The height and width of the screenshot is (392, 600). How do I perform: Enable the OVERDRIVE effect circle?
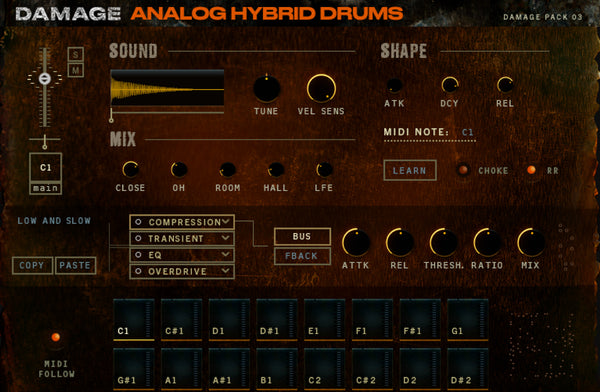138,271
